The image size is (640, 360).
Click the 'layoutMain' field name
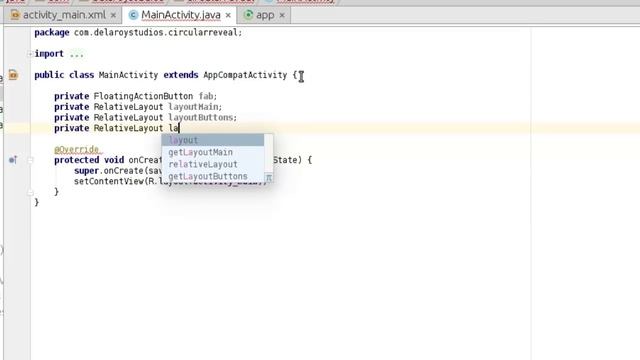[193, 107]
